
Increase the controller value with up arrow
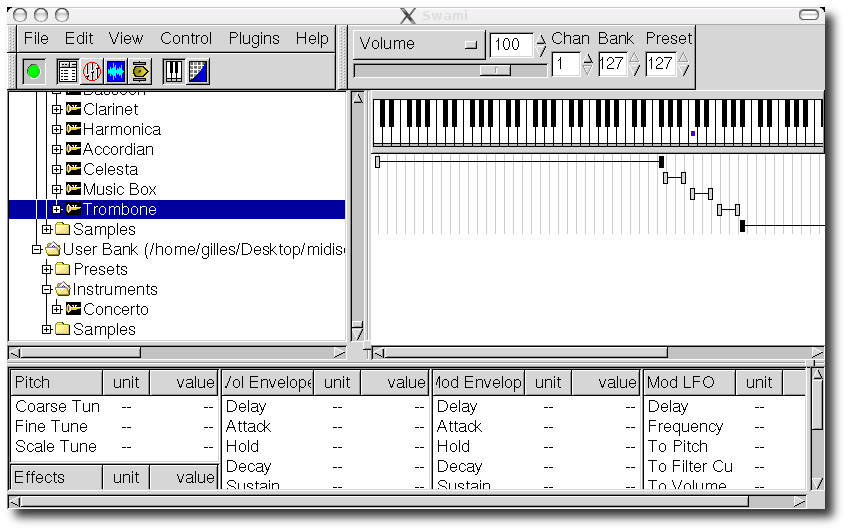pos(540,38)
